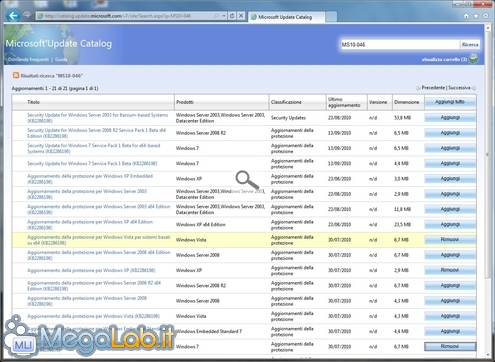
Task: Click the Successiva page link
Action: [x=459, y=88]
